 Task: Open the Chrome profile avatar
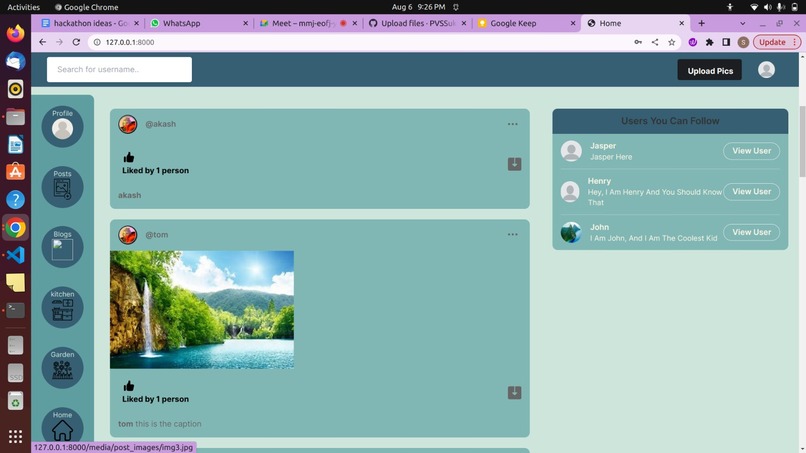pyautogui.click(x=743, y=42)
